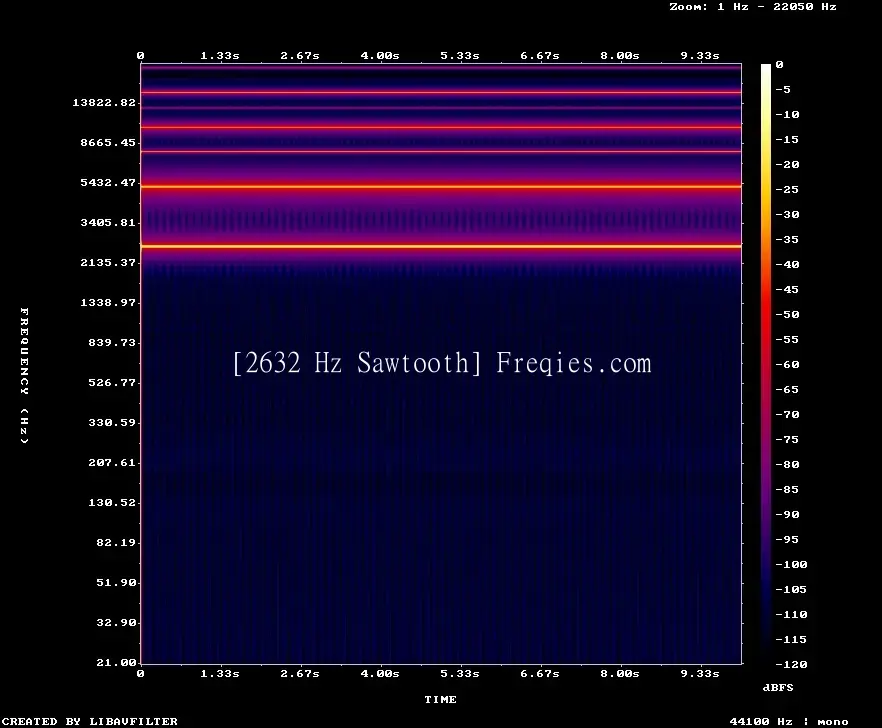The image size is (882, 728).
Task: Click the -120 label on the dBFS scale
Action: click(x=791, y=664)
